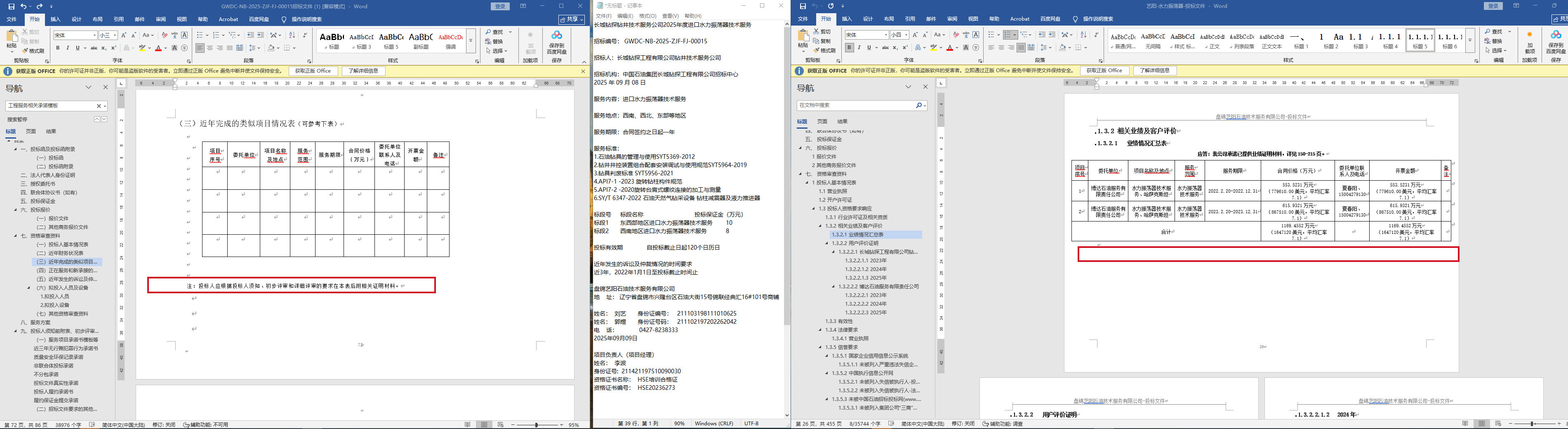Open the font name dropdown in left Word
Screen dimensions: 1568x429
pyautogui.click(x=94, y=35)
